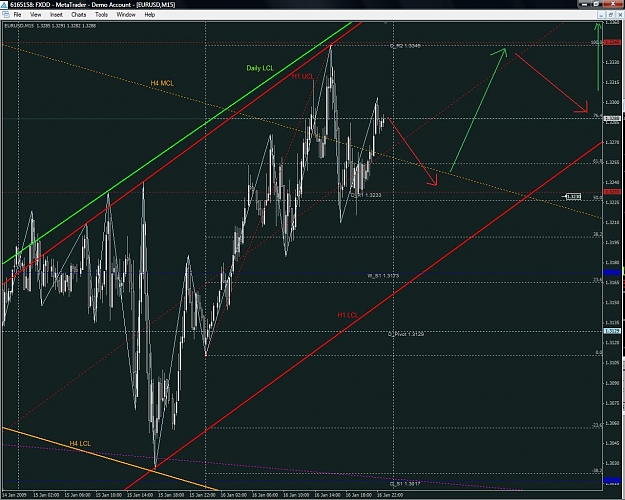Minimize the MetaTrader application window
The image size is (625, 500).
584,4
